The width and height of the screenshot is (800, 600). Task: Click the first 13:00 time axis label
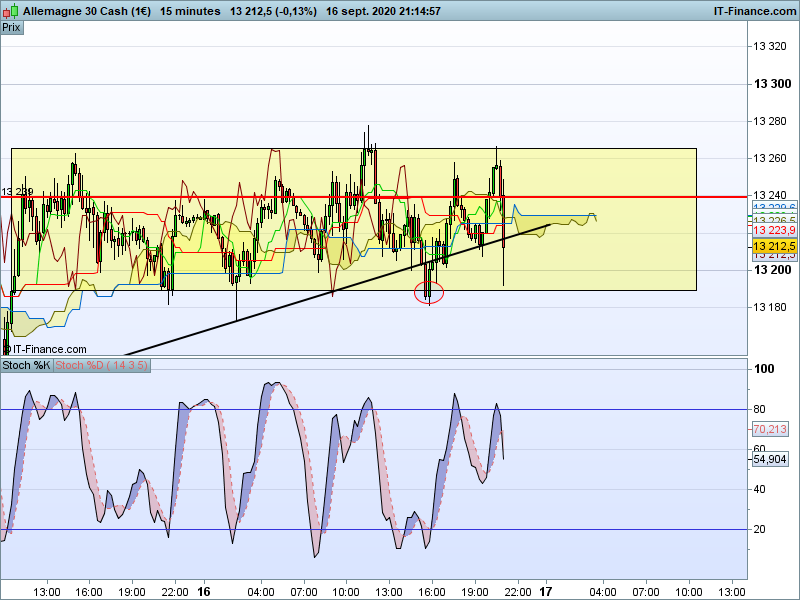pos(46,592)
